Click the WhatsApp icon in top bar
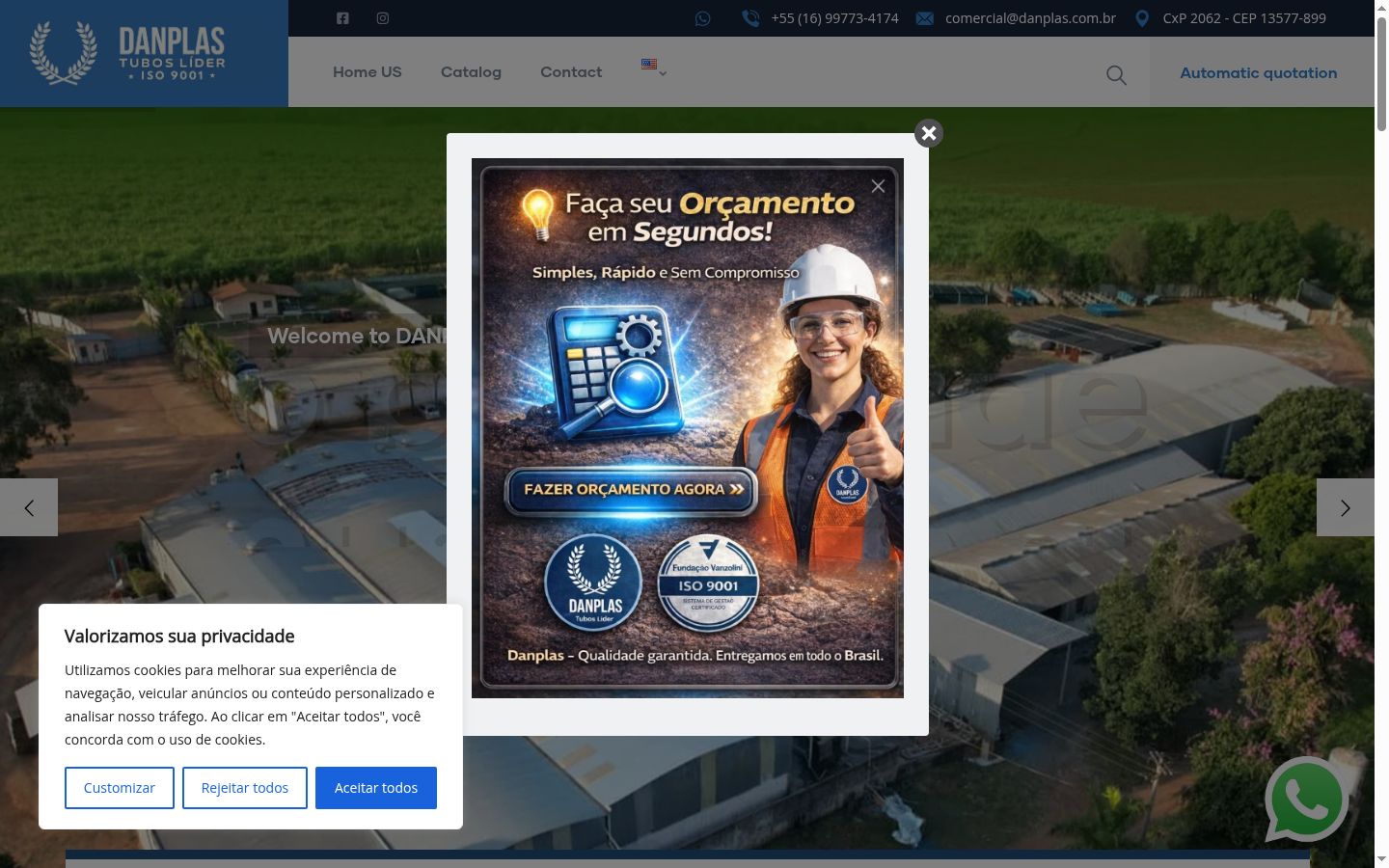 703,18
